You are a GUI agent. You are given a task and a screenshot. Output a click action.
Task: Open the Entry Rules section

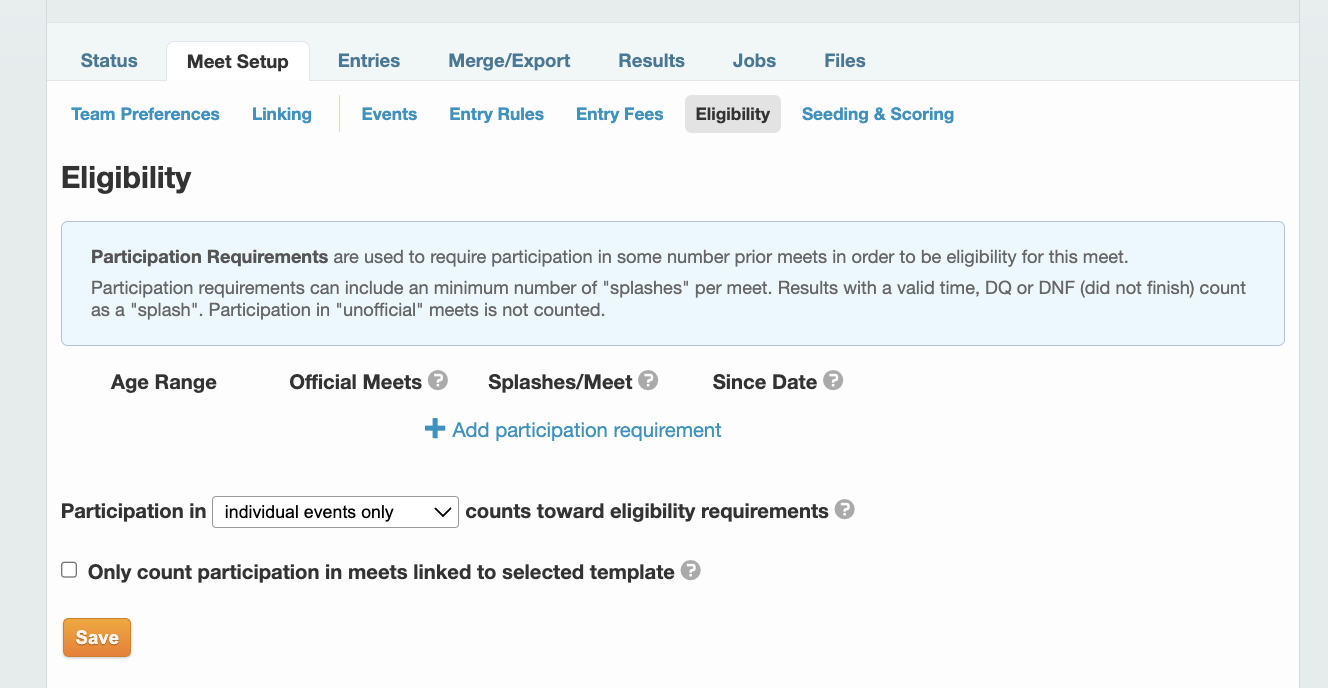pyautogui.click(x=496, y=114)
